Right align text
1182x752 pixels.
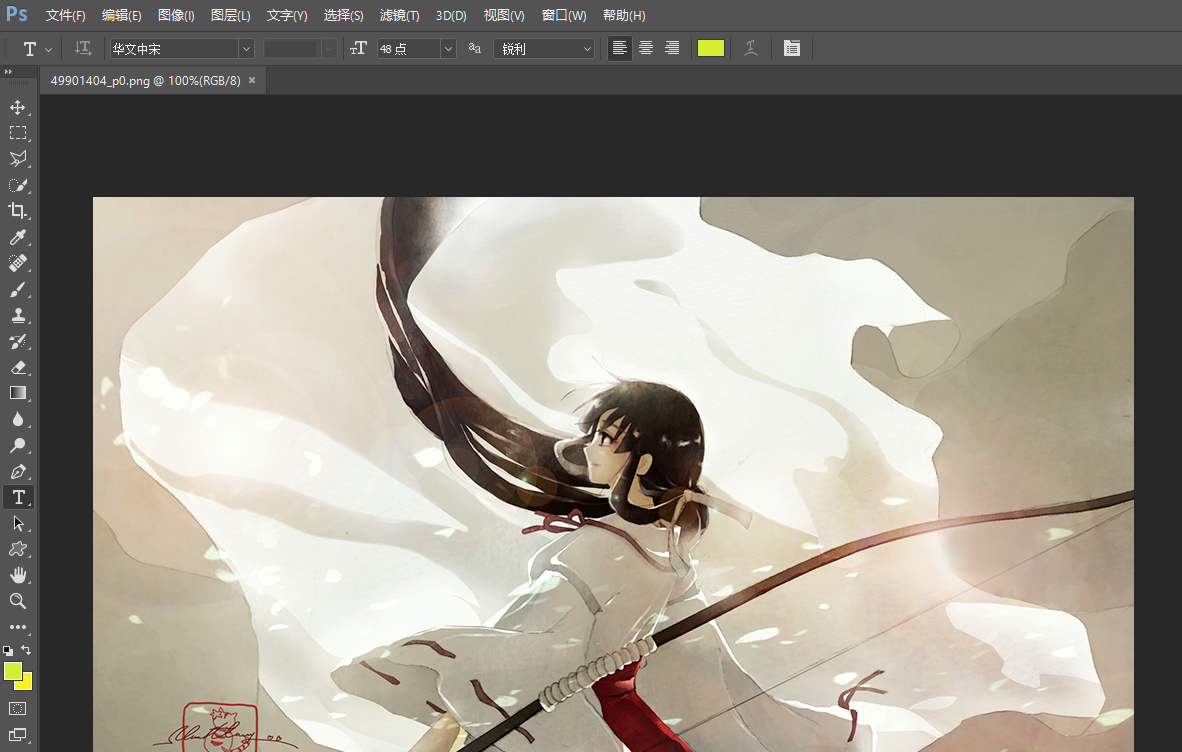click(x=672, y=48)
